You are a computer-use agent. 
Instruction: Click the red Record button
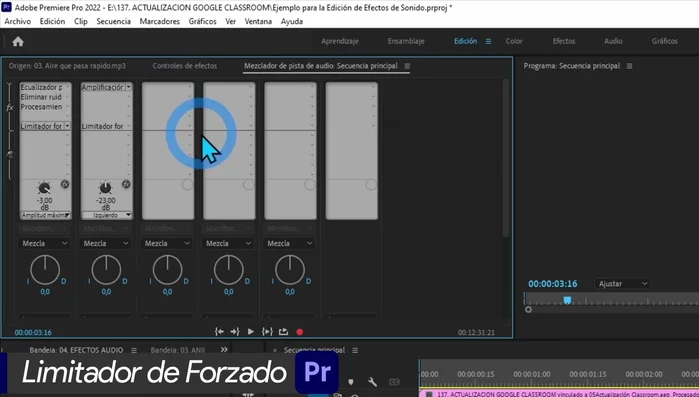click(300, 332)
